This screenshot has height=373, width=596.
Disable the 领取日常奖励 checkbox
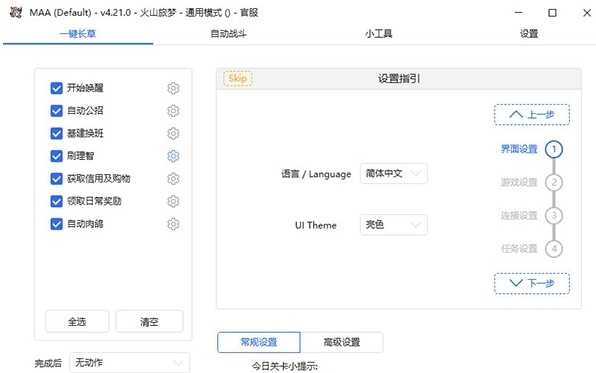[x=57, y=201]
